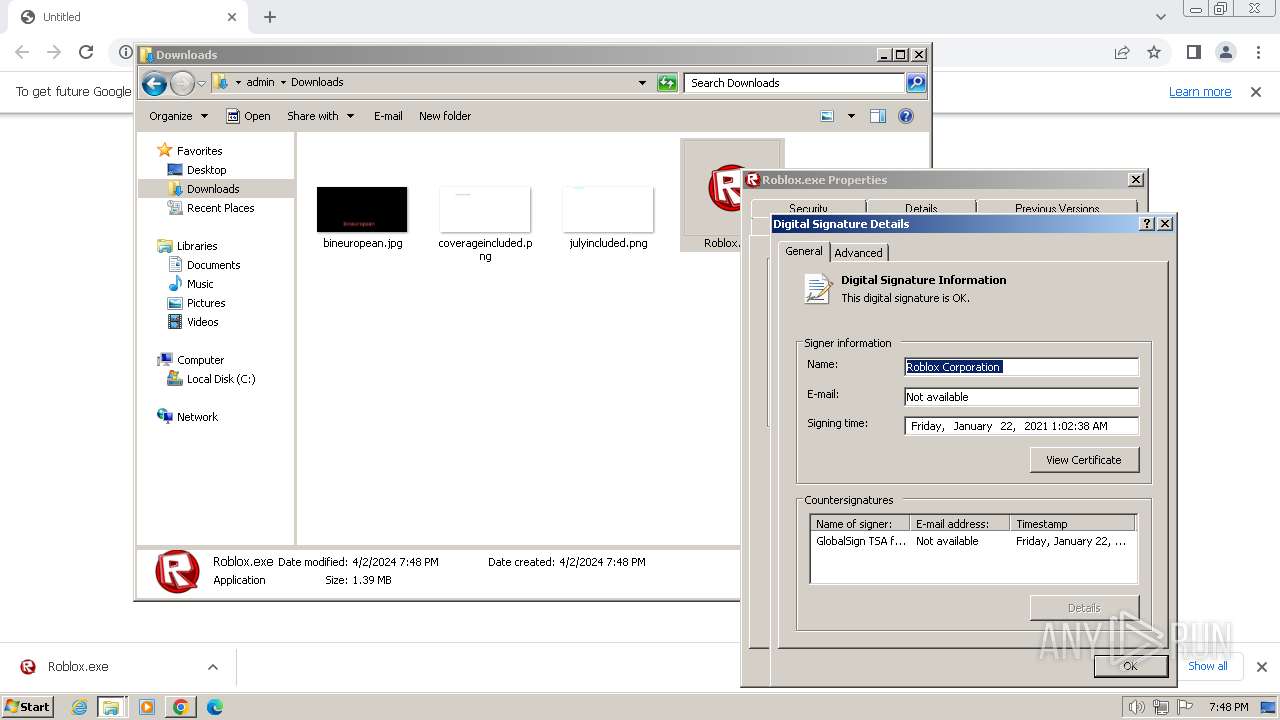Launch Windows Media Player from taskbar
Image resolution: width=1280 pixels, height=720 pixels.
(147, 707)
